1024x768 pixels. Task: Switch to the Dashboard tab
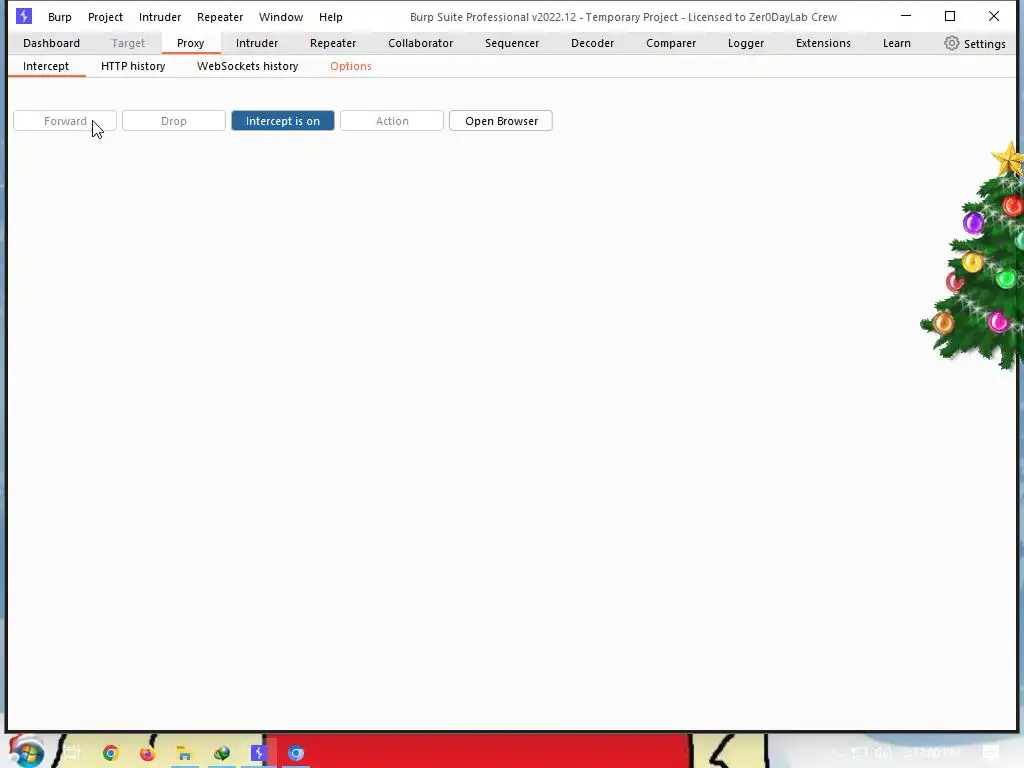tap(52, 43)
